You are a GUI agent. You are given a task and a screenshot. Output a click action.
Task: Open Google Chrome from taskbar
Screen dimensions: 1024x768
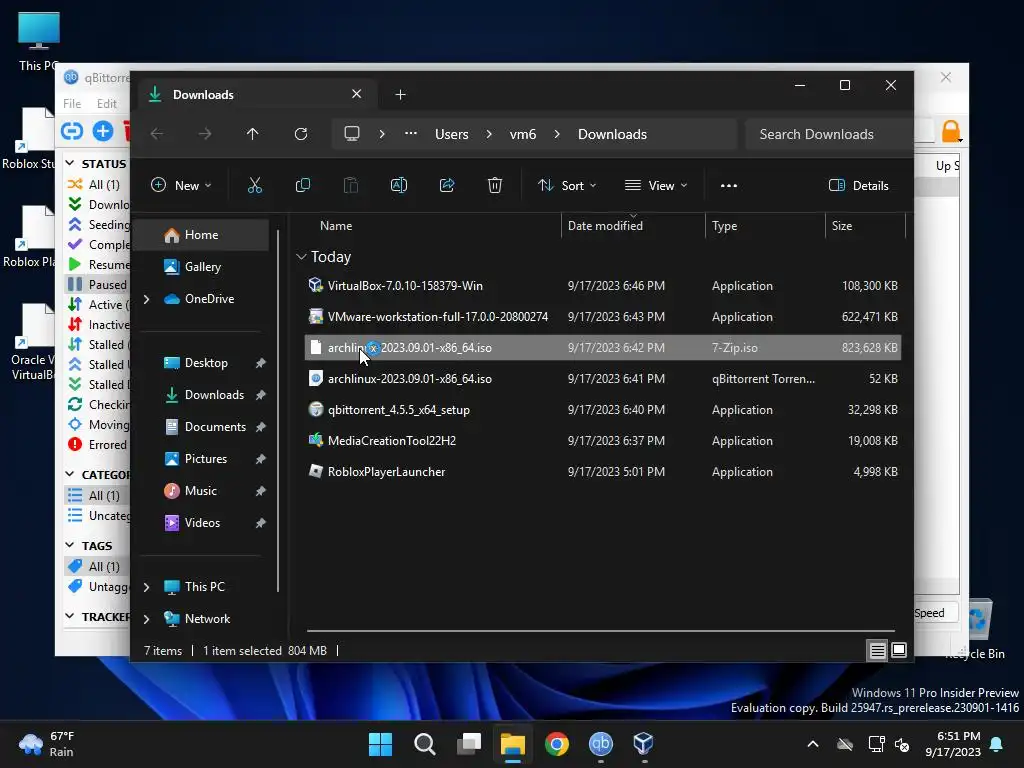click(557, 744)
